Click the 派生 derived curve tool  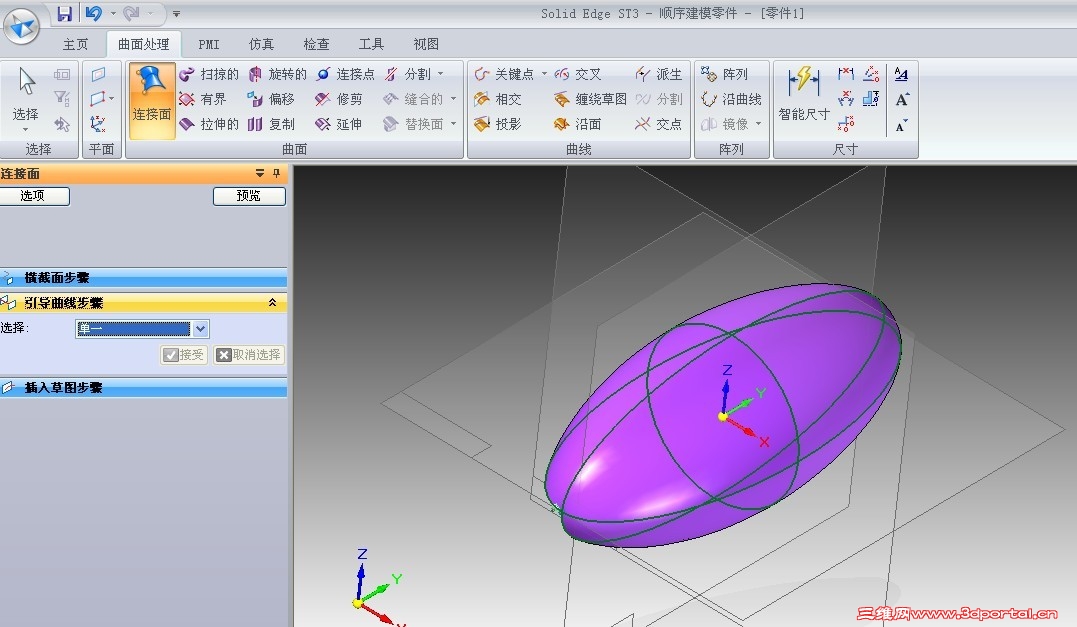(x=659, y=74)
